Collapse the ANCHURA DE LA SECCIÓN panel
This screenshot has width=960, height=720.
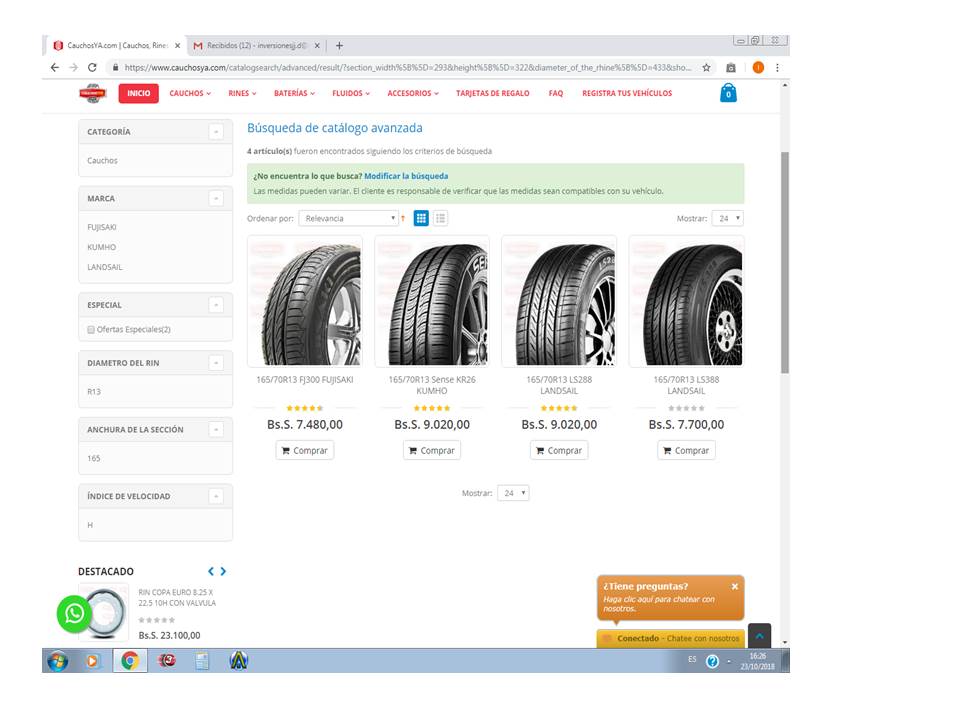(216, 430)
